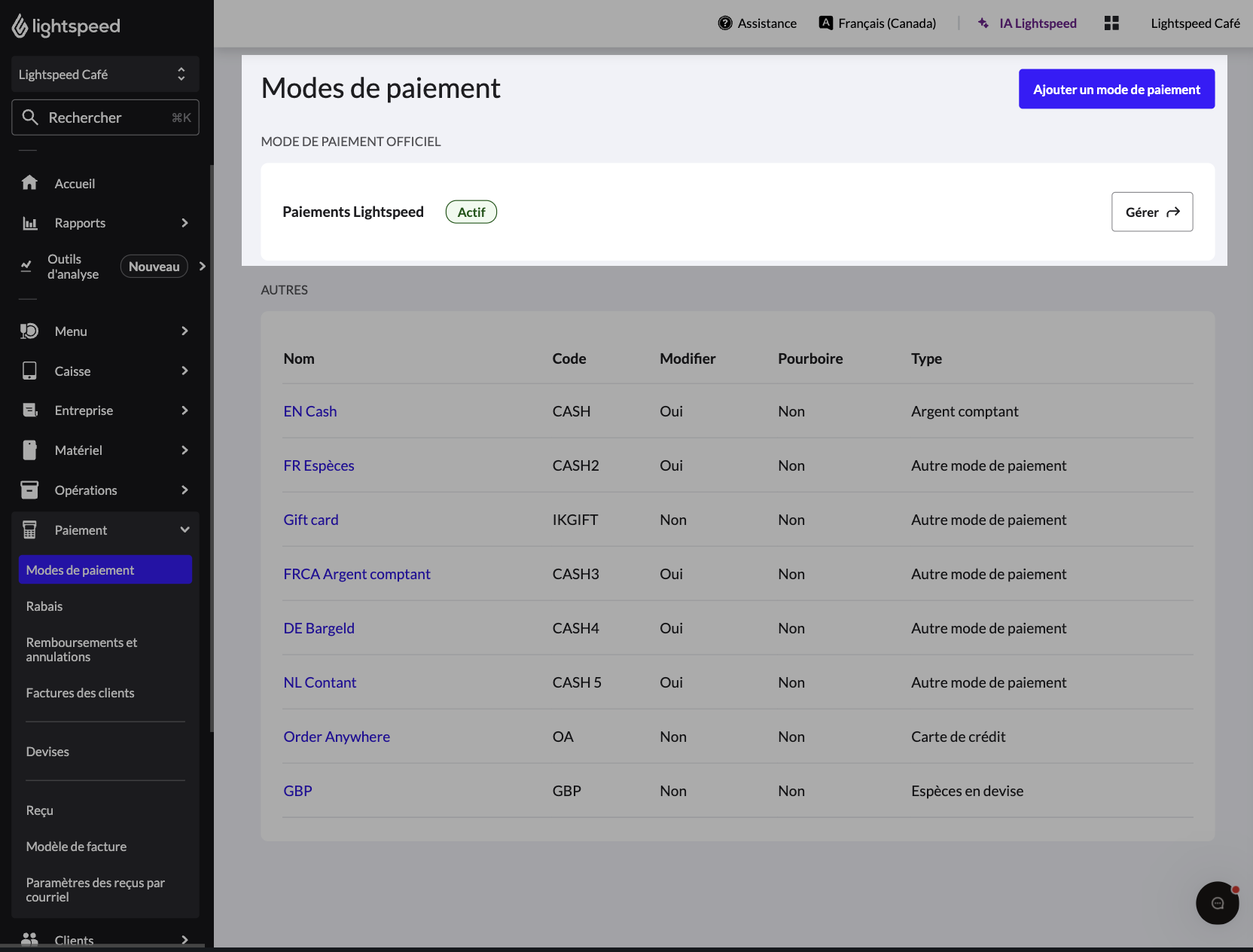Click the Entreprise icon in sidebar
The height and width of the screenshot is (952, 1253).
point(29,410)
